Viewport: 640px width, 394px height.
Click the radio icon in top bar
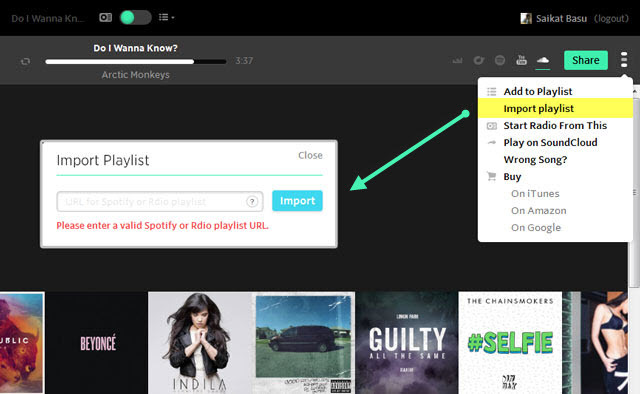point(105,18)
